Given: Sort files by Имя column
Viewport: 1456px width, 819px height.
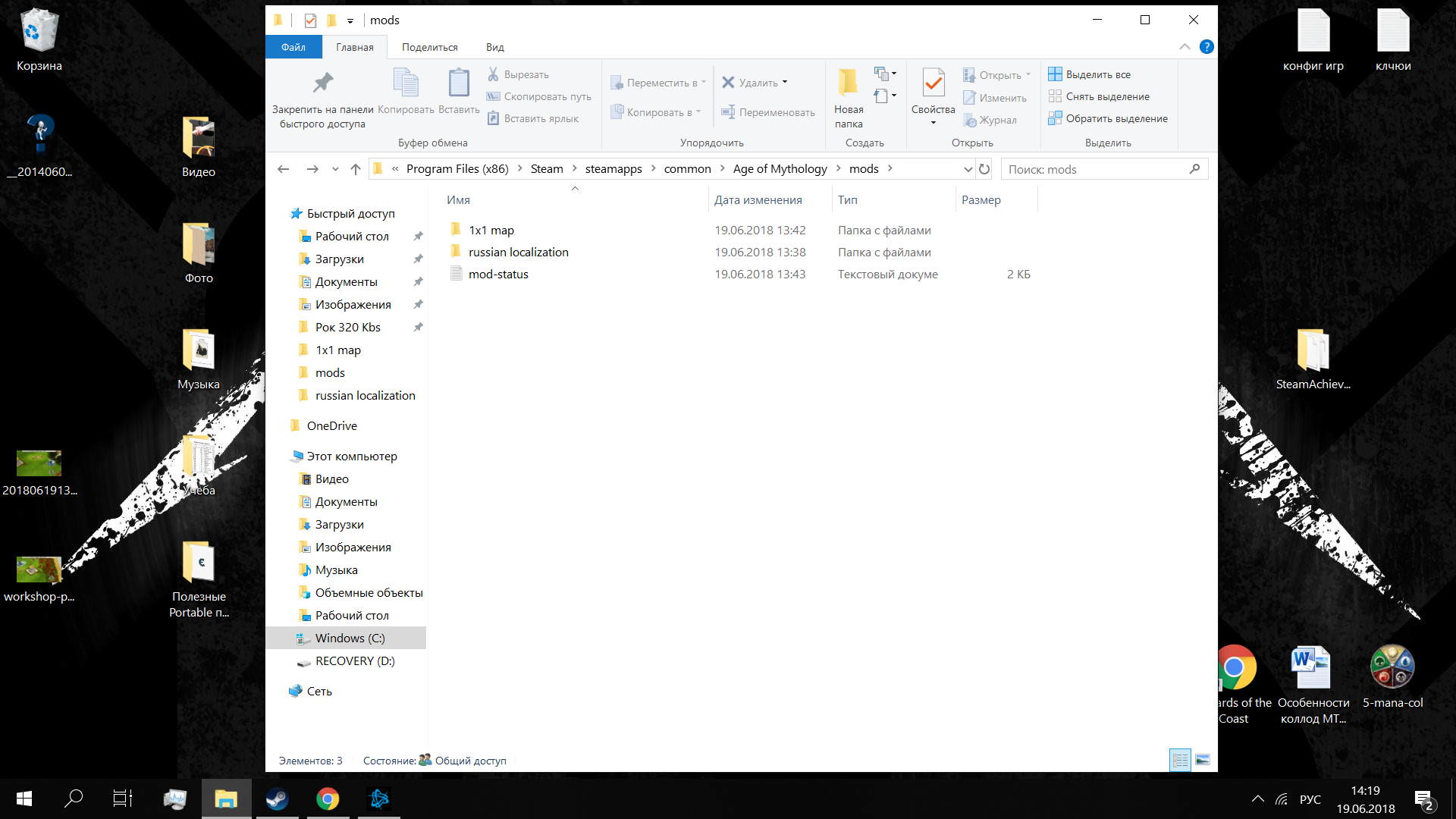Looking at the screenshot, I should pyautogui.click(x=574, y=200).
